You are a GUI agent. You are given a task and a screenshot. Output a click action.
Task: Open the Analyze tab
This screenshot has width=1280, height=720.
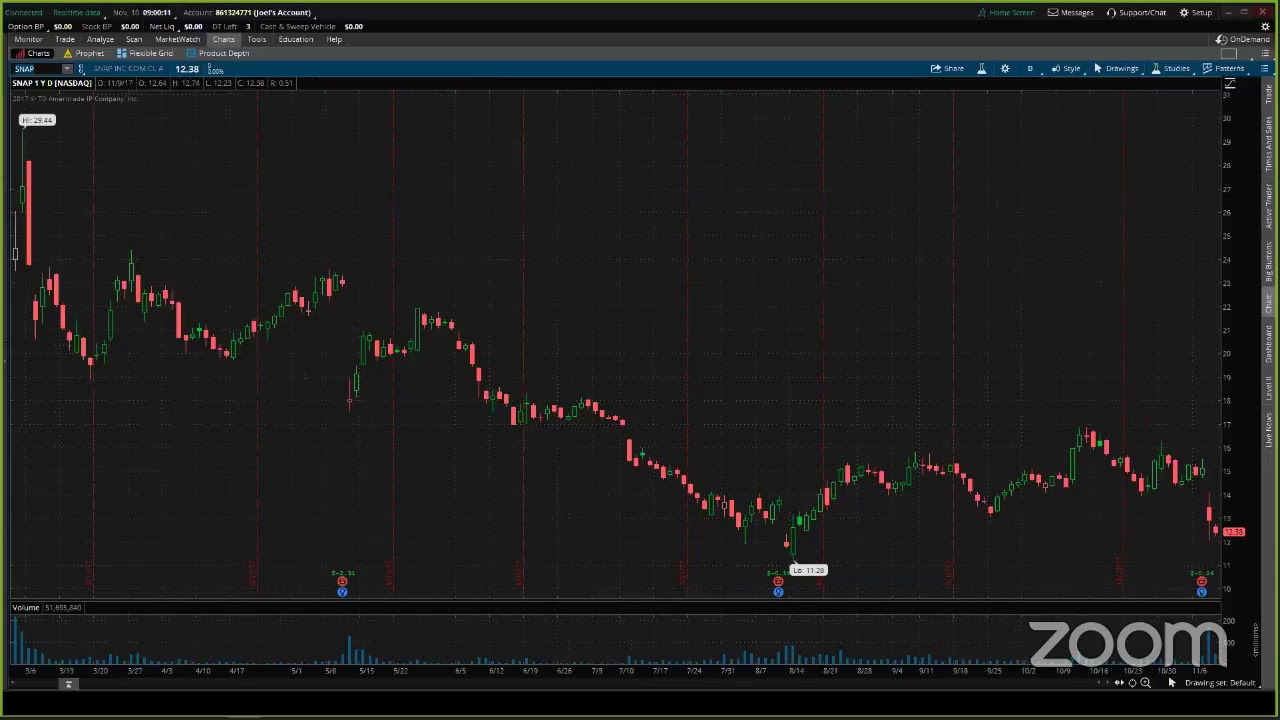click(100, 39)
